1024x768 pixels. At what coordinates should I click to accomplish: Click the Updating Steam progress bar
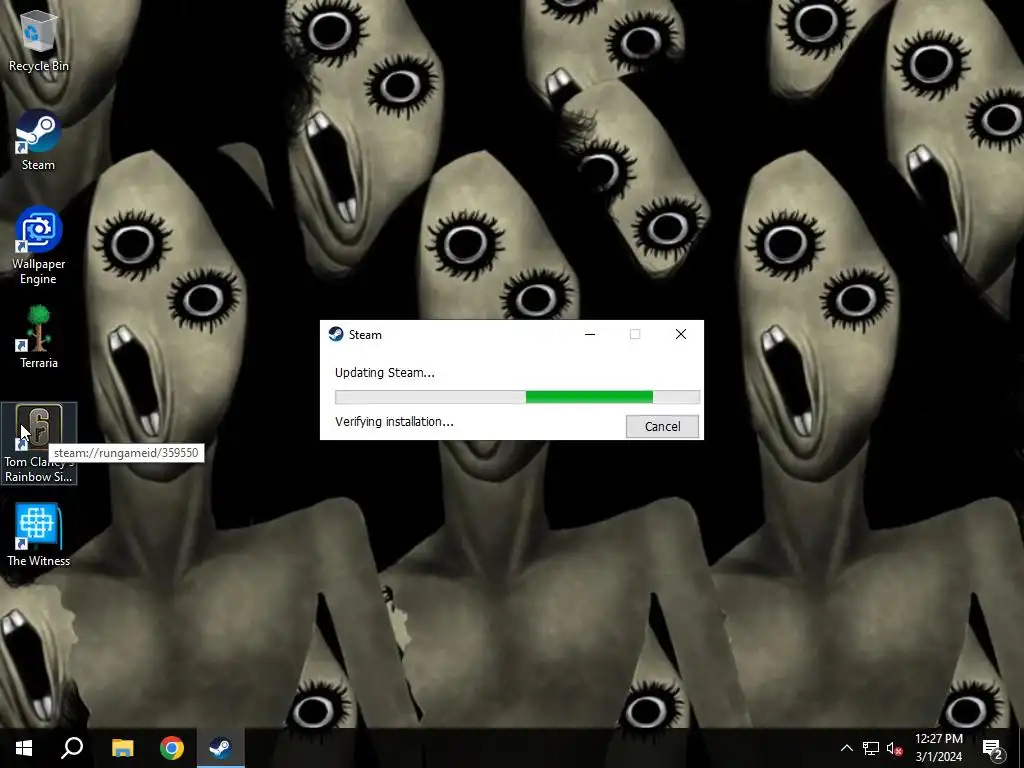[x=517, y=397]
